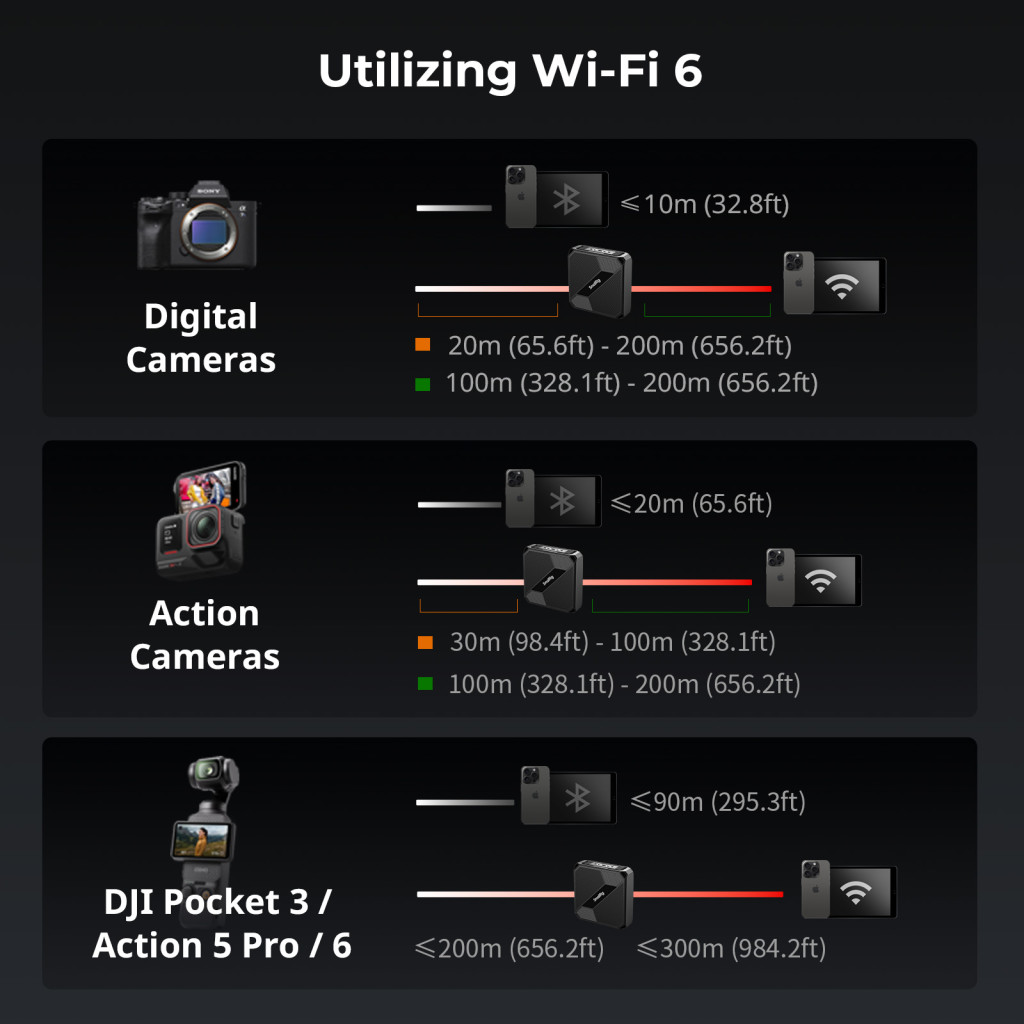Image resolution: width=1024 pixels, height=1024 pixels.
Task: Click the "Utilizing Wi-Fi 6" heading
Action: click(x=511, y=71)
